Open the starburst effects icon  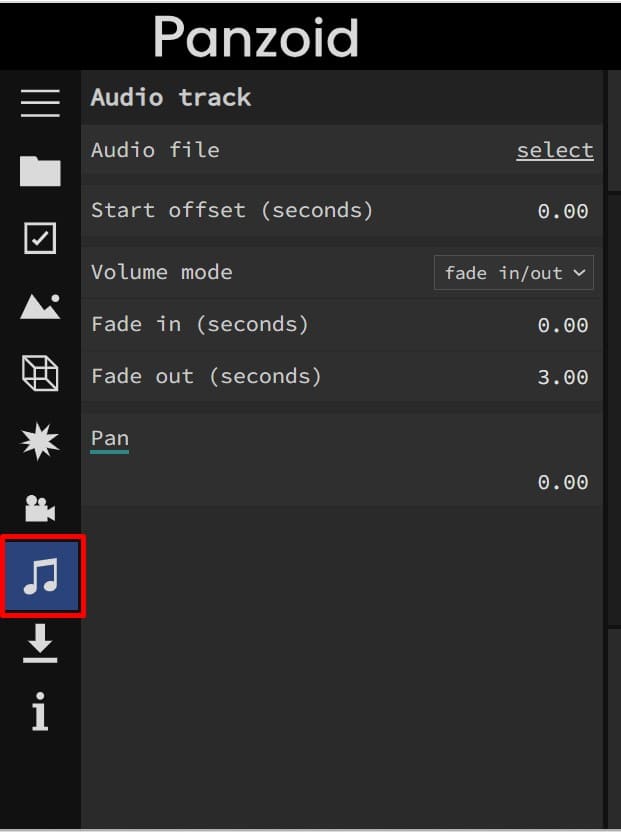pyautogui.click(x=40, y=441)
